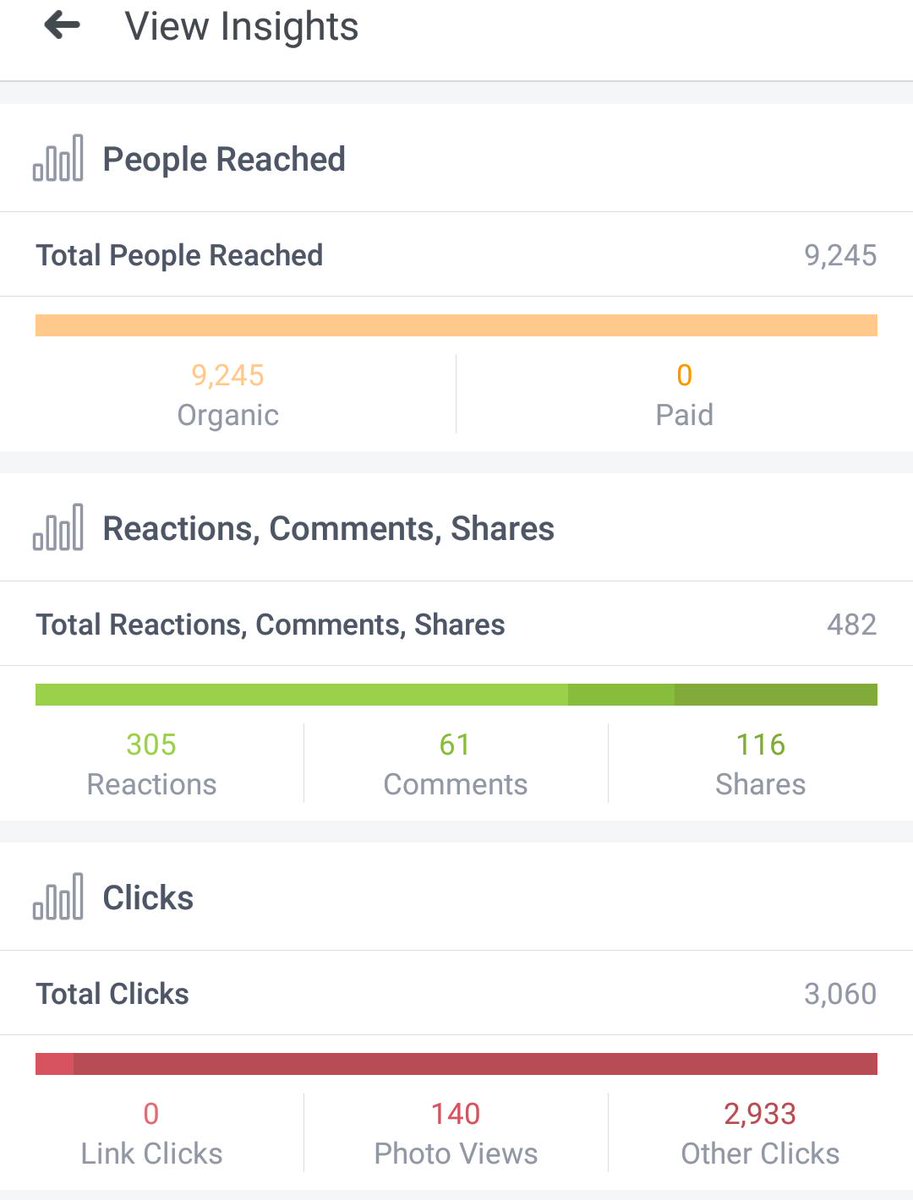Image resolution: width=913 pixels, height=1200 pixels.
Task: Select the 305 Reactions stat
Action: tap(151, 763)
